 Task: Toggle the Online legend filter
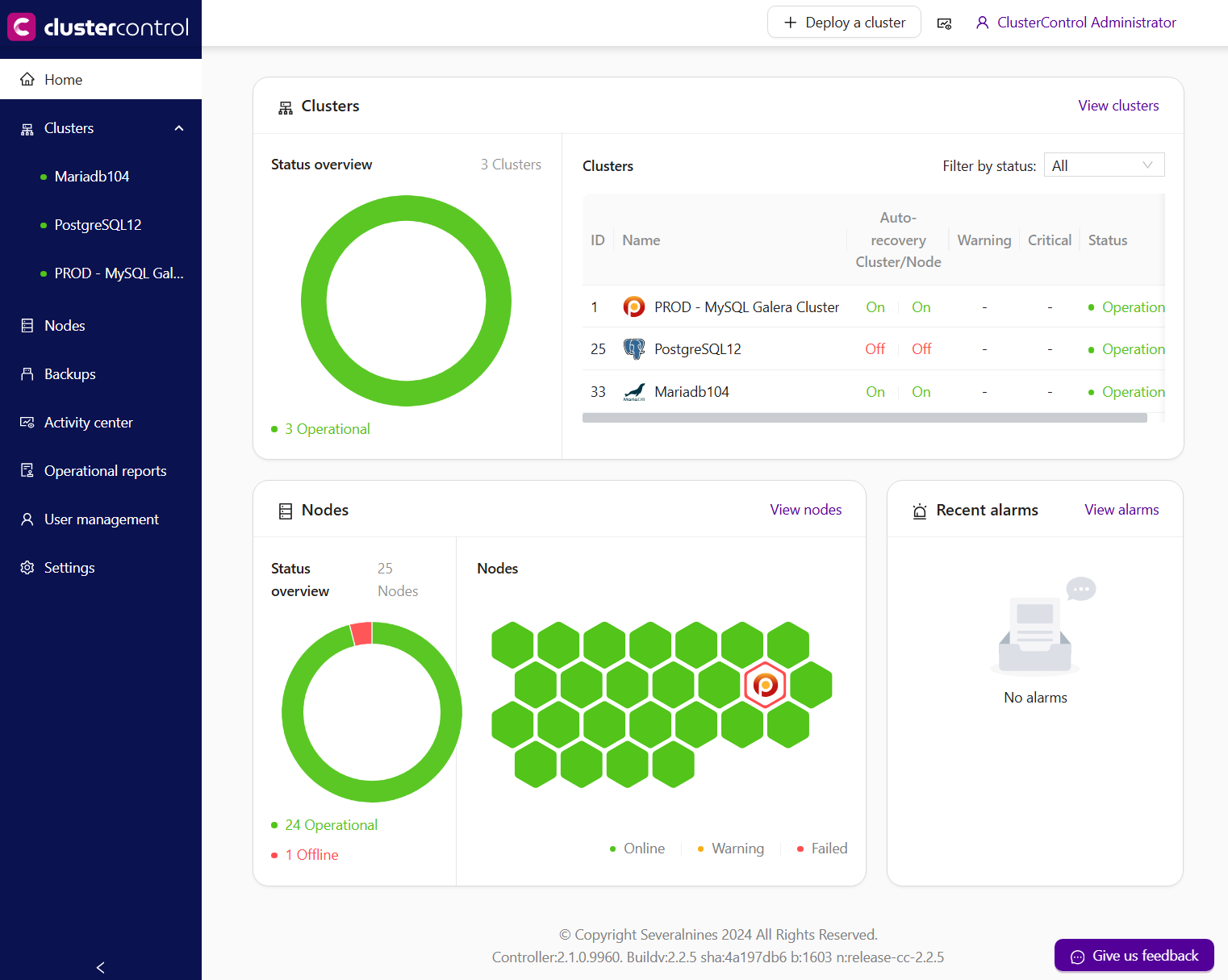pos(637,849)
